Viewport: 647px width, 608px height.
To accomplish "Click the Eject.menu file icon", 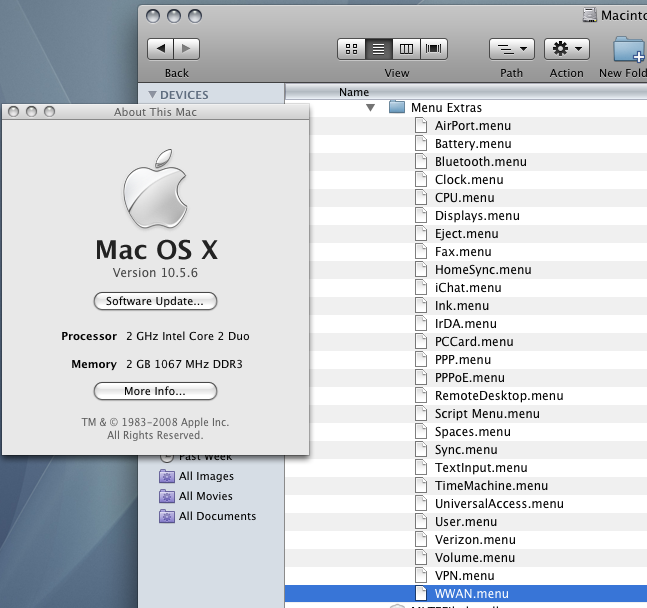I will tap(421, 234).
